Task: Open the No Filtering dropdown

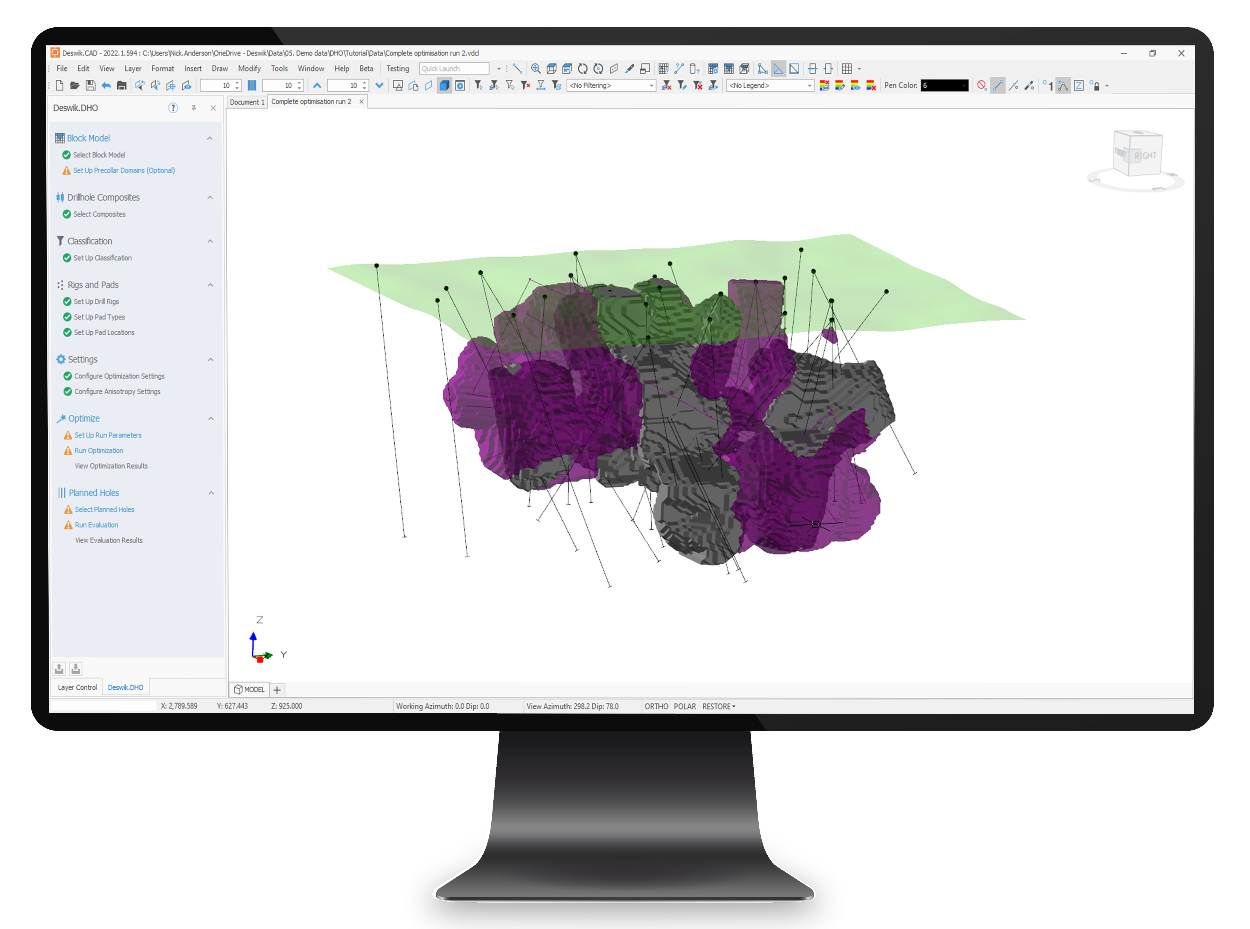Action: tap(611, 86)
